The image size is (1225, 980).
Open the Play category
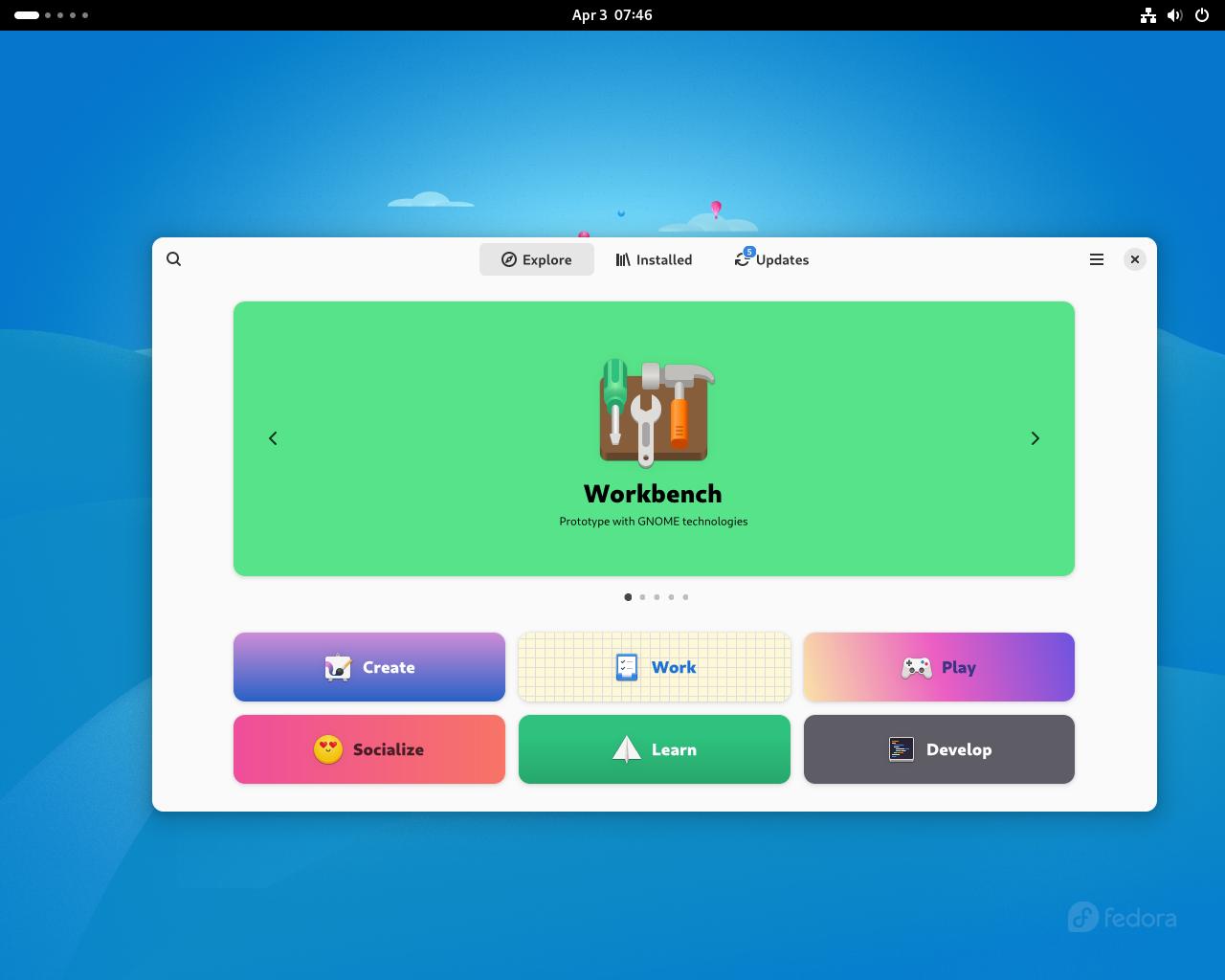939,667
